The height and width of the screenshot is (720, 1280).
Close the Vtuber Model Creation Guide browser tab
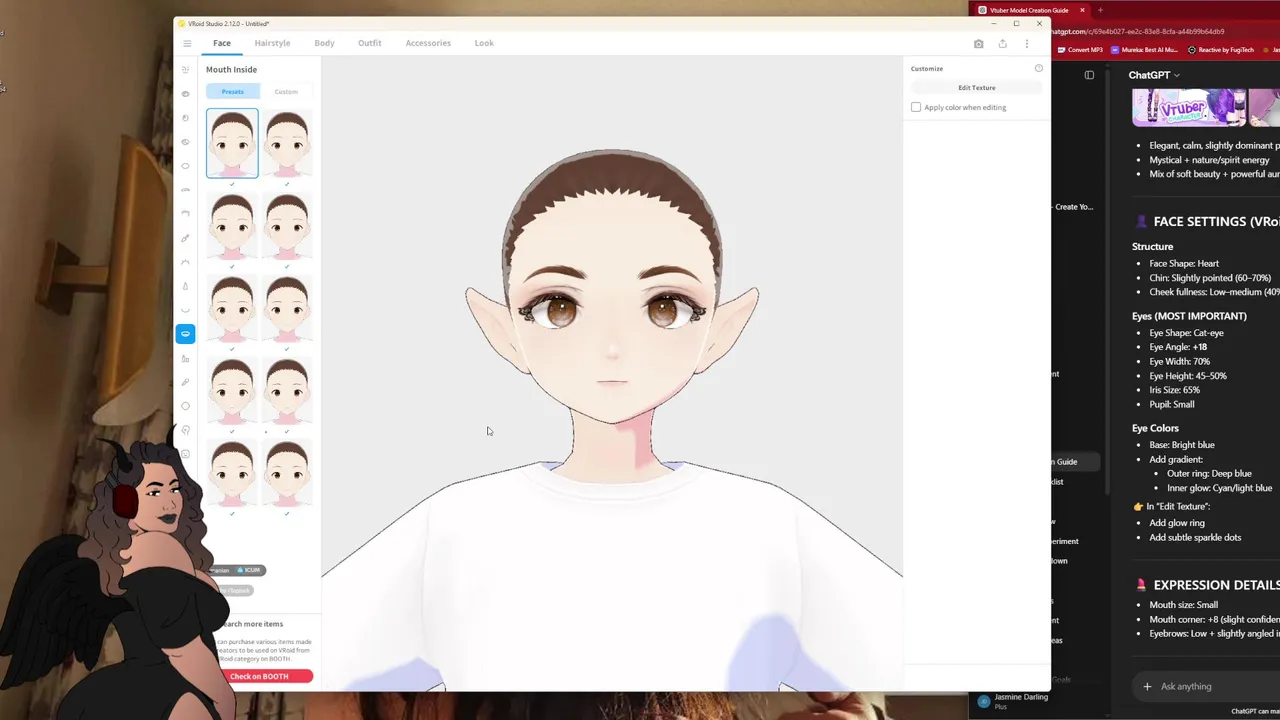1082,10
